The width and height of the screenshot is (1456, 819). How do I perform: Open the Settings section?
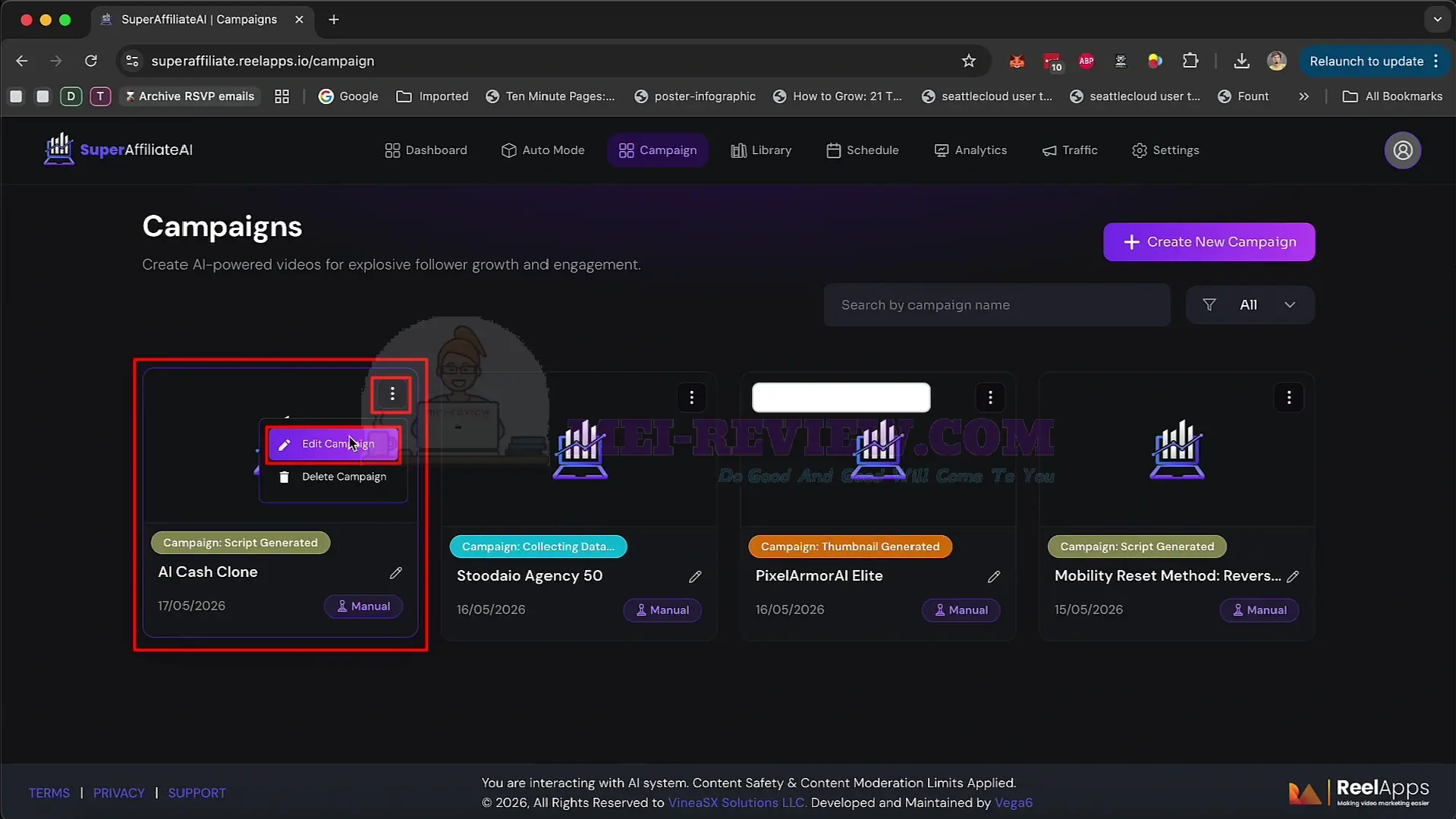tap(1165, 150)
